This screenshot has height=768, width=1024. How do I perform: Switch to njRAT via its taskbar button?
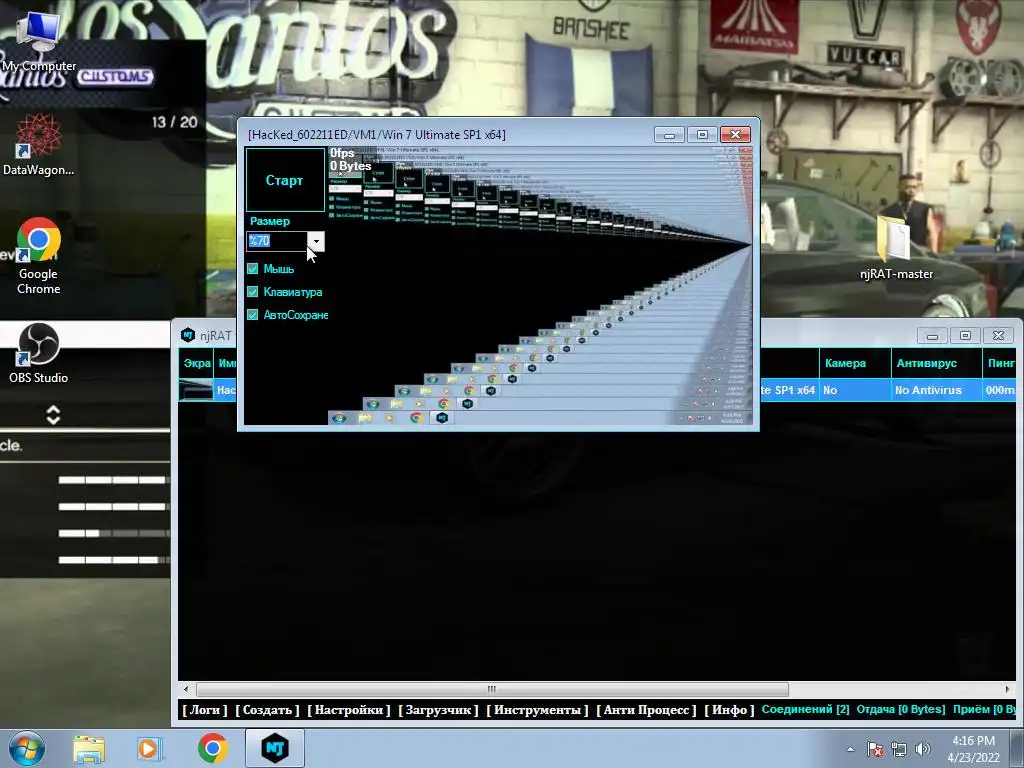[x=275, y=748]
